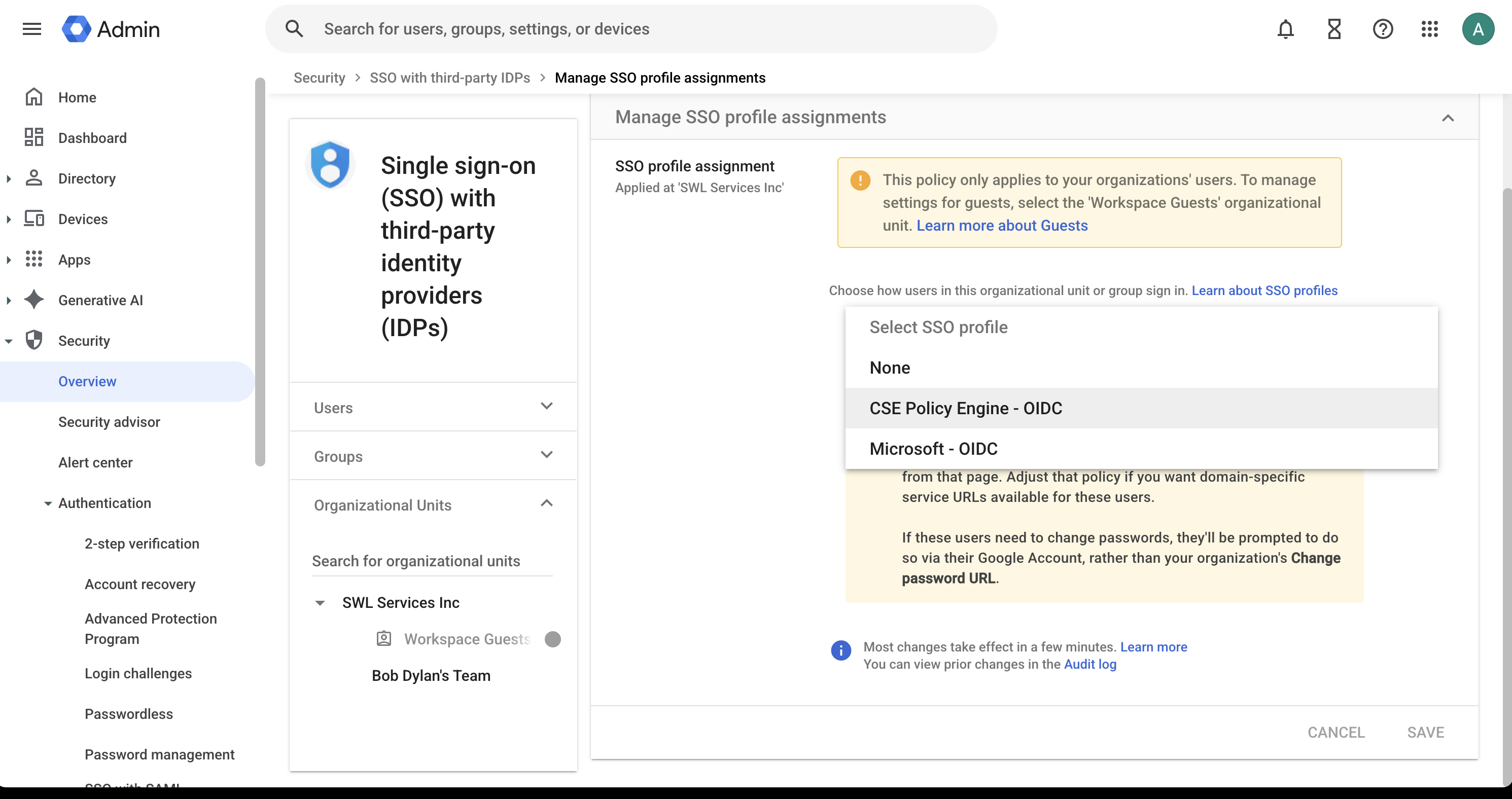Go to Security breadcrumb

(320, 78)
